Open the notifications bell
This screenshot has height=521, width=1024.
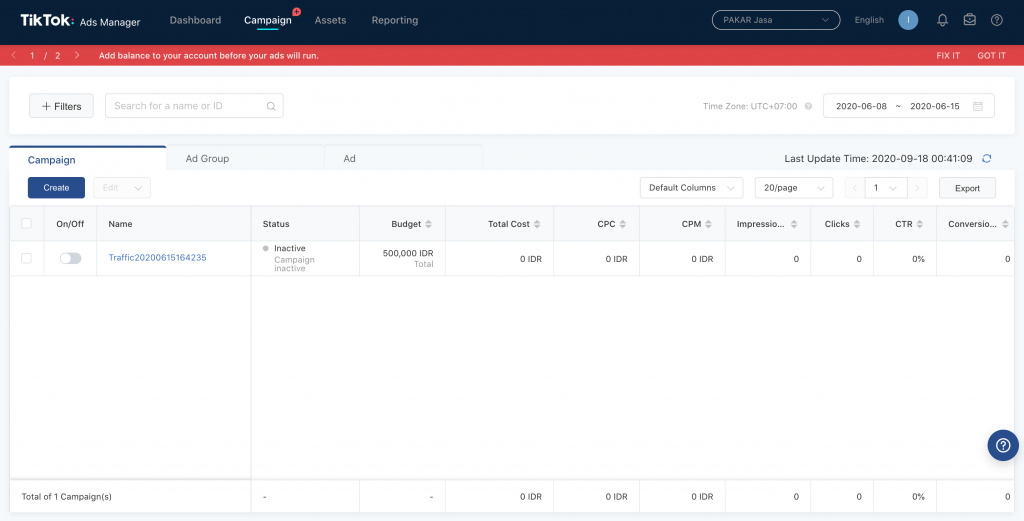pyautogui.click(x=942, y=20)
